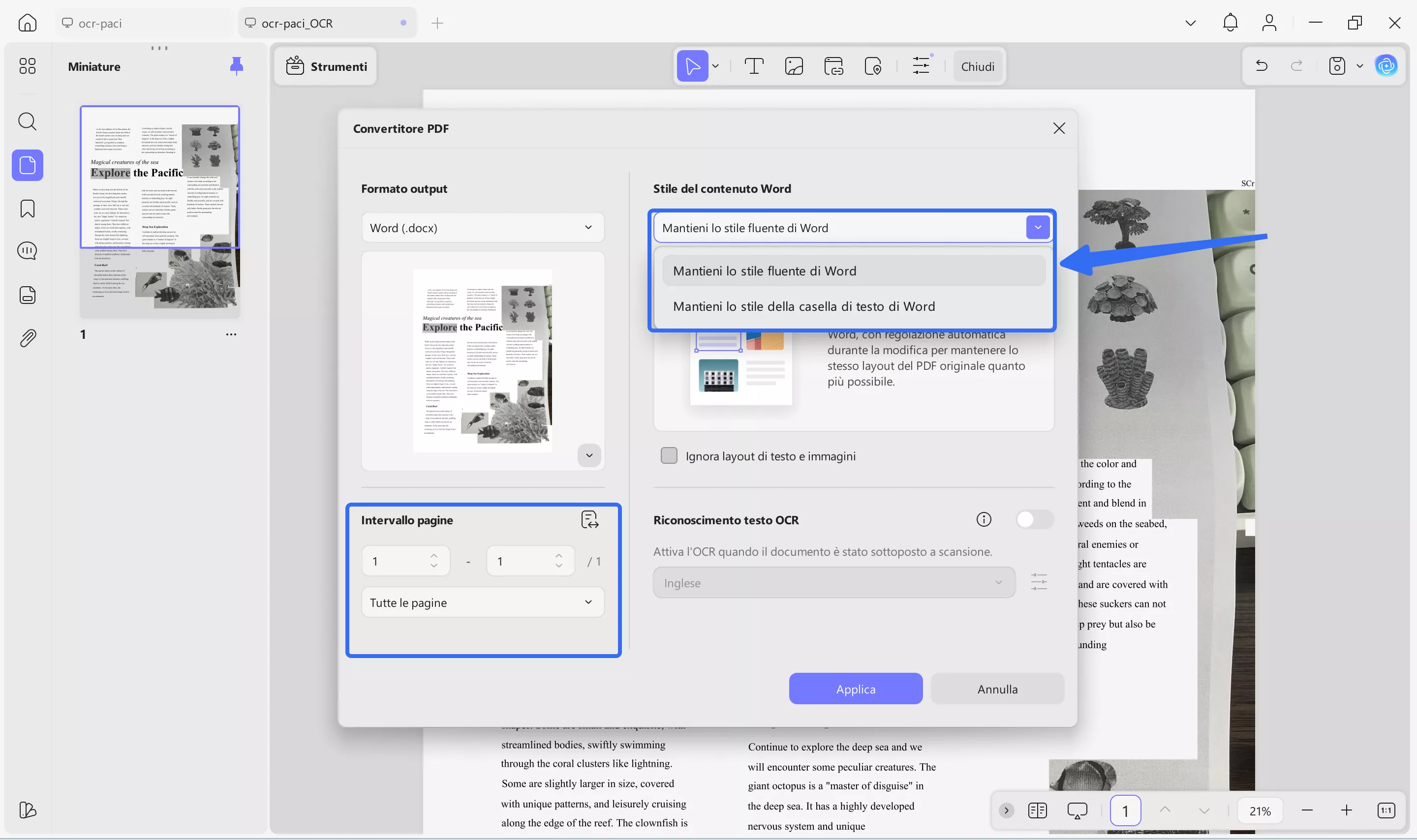The width and height of the screenshot is (1417, 840).
Task: Increment the starting page number stepper
Action: tap(435, 556)
